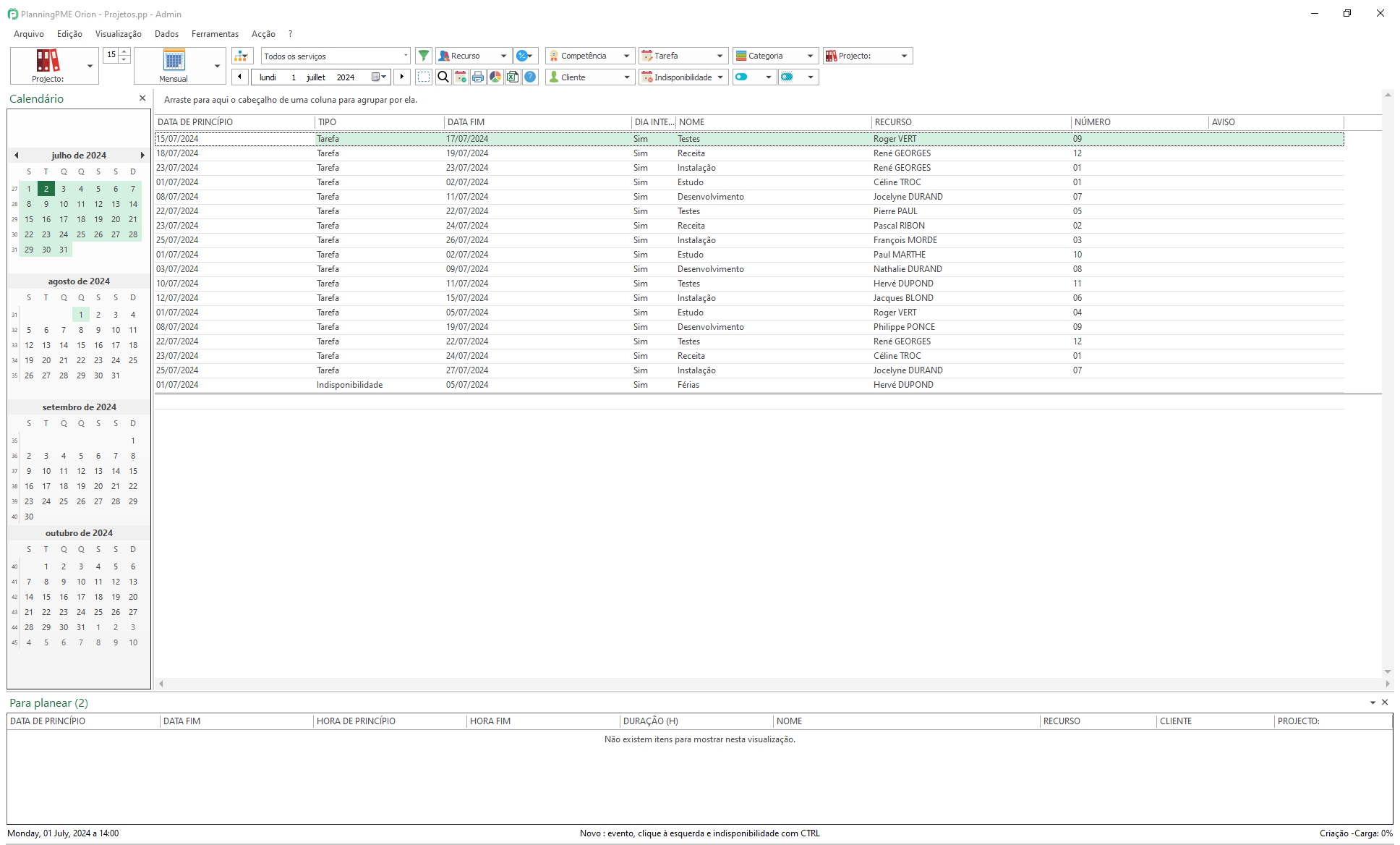Open the Edição menu
Viewport: 1400px width, 845px height.
(69, 34)
